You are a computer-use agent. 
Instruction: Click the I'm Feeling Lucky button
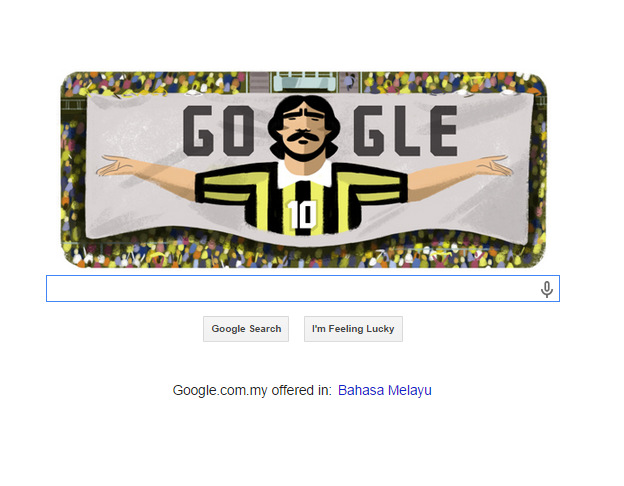point(353,329)
